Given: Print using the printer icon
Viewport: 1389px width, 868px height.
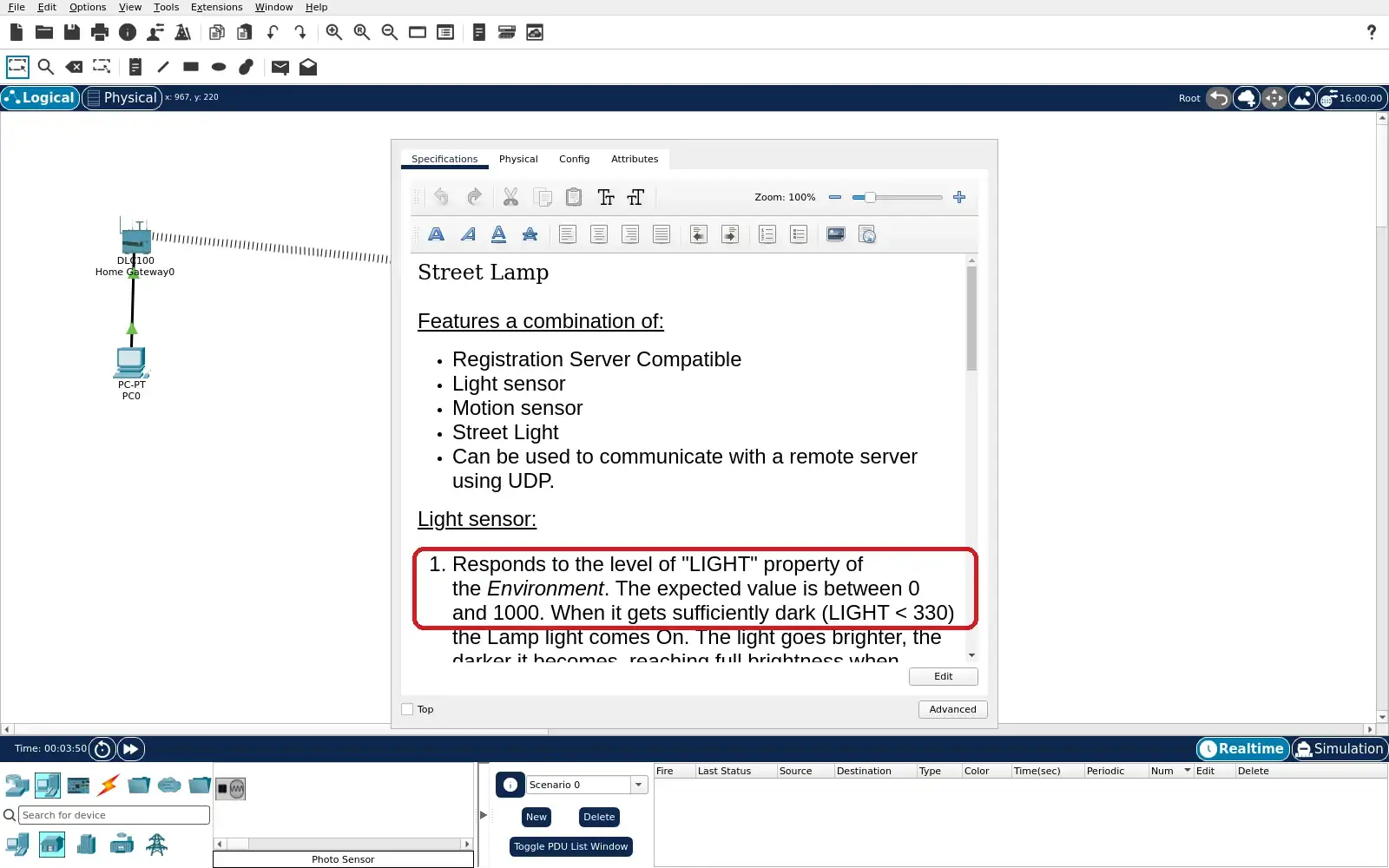Looking at the screenshot, I should tap(100, 32).
